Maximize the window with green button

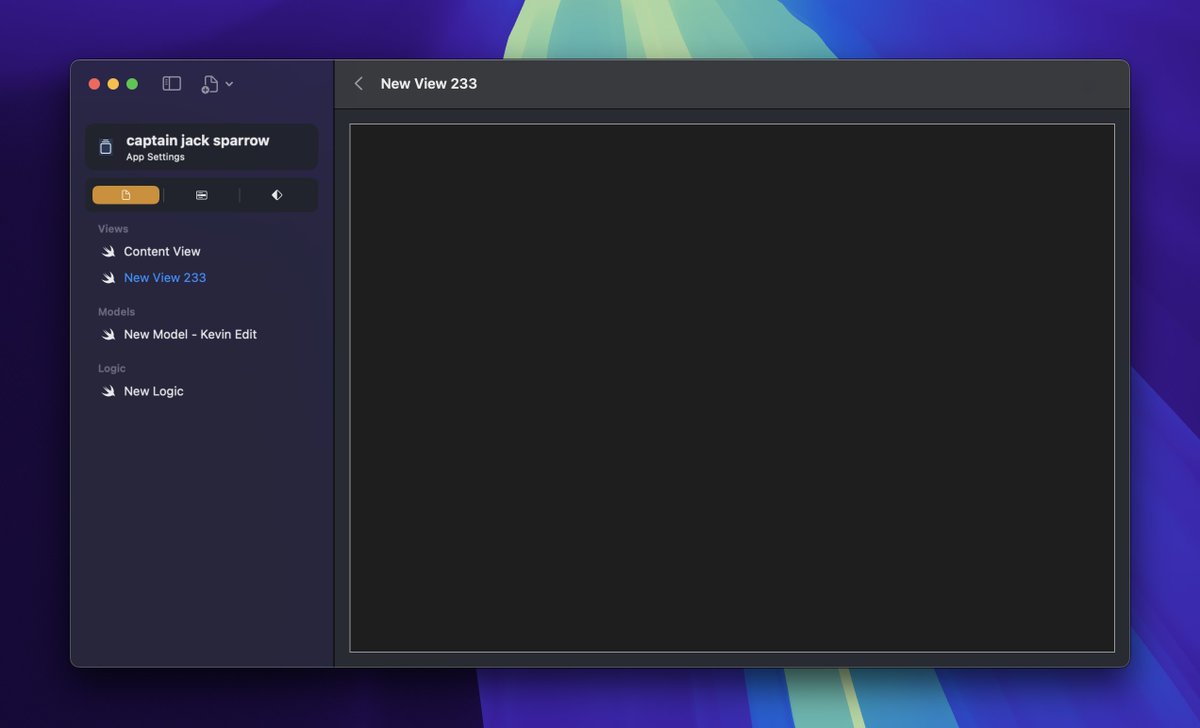pyautogui.click(x=132, y=84)
